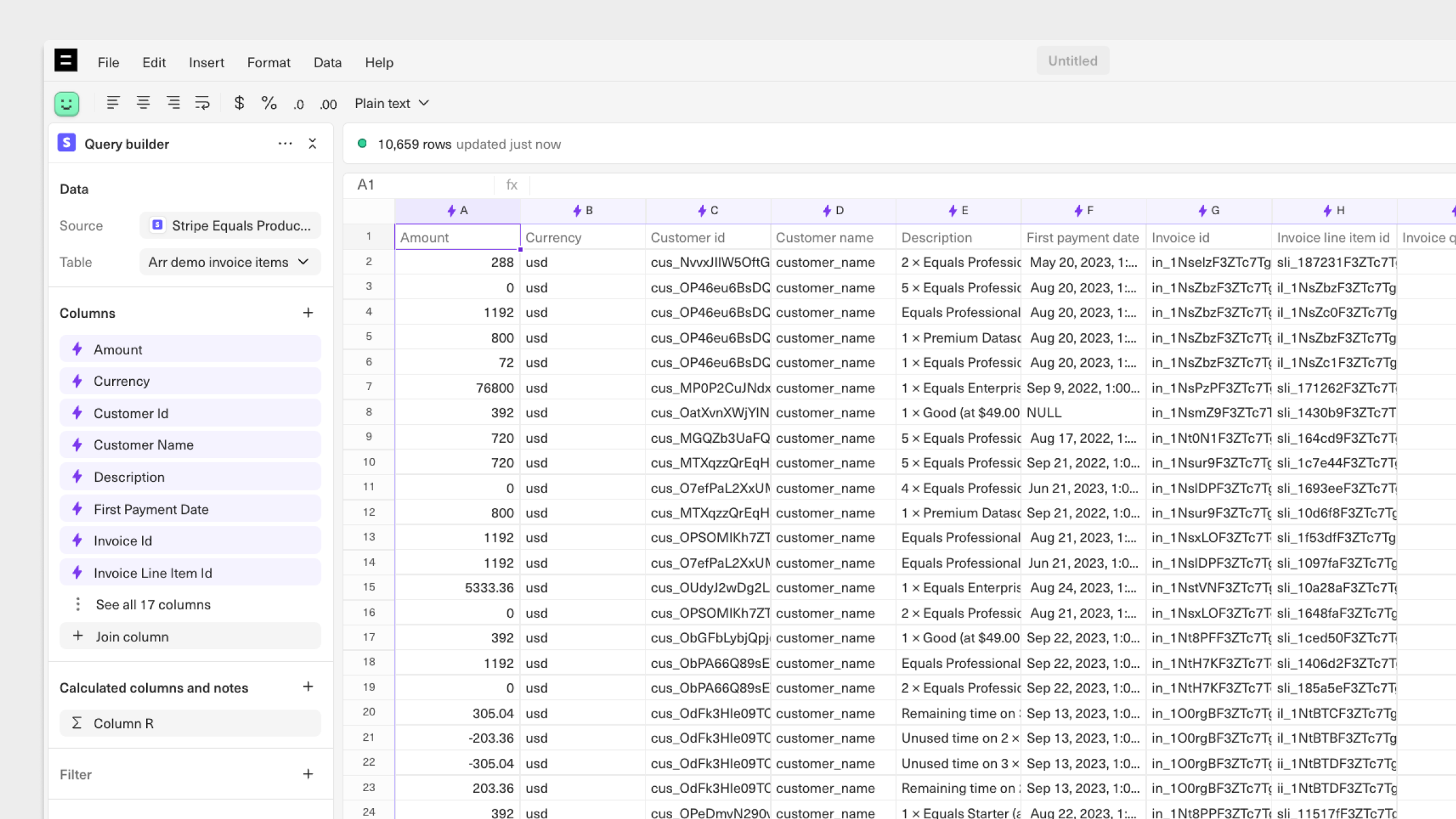Toggle the text wrap icon
This screenshot has height=819, width=1456.
pyautogui.click(x=202, y=103)
